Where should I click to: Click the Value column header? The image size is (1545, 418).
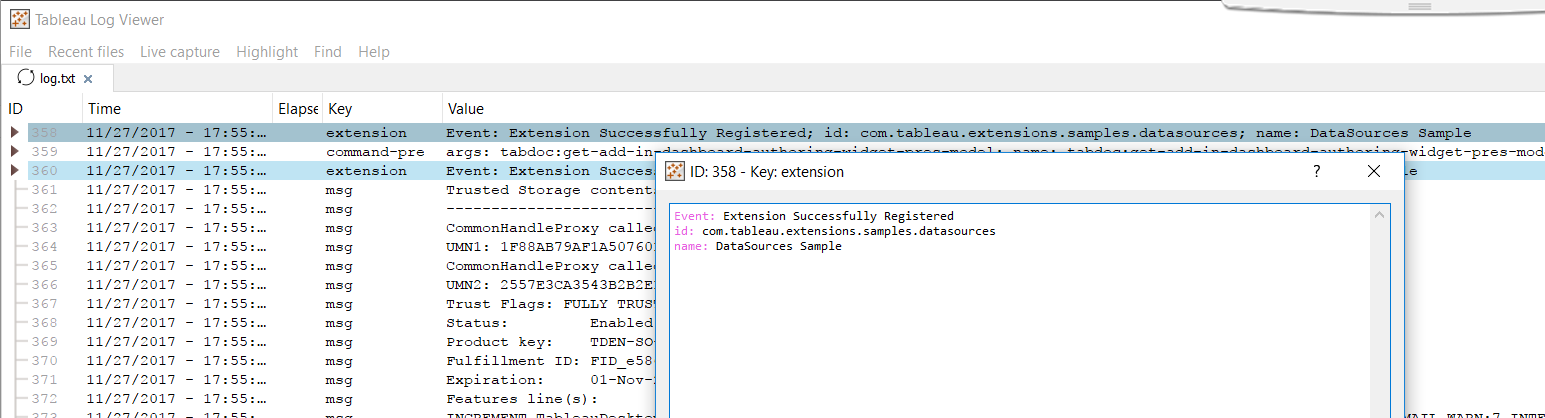(466, 109)
